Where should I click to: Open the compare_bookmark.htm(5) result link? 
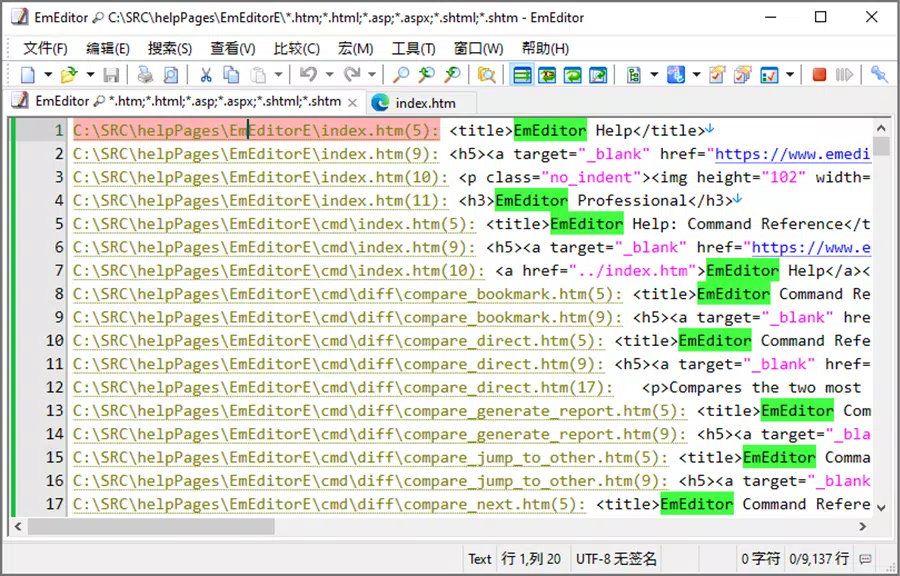coord(348,294)
